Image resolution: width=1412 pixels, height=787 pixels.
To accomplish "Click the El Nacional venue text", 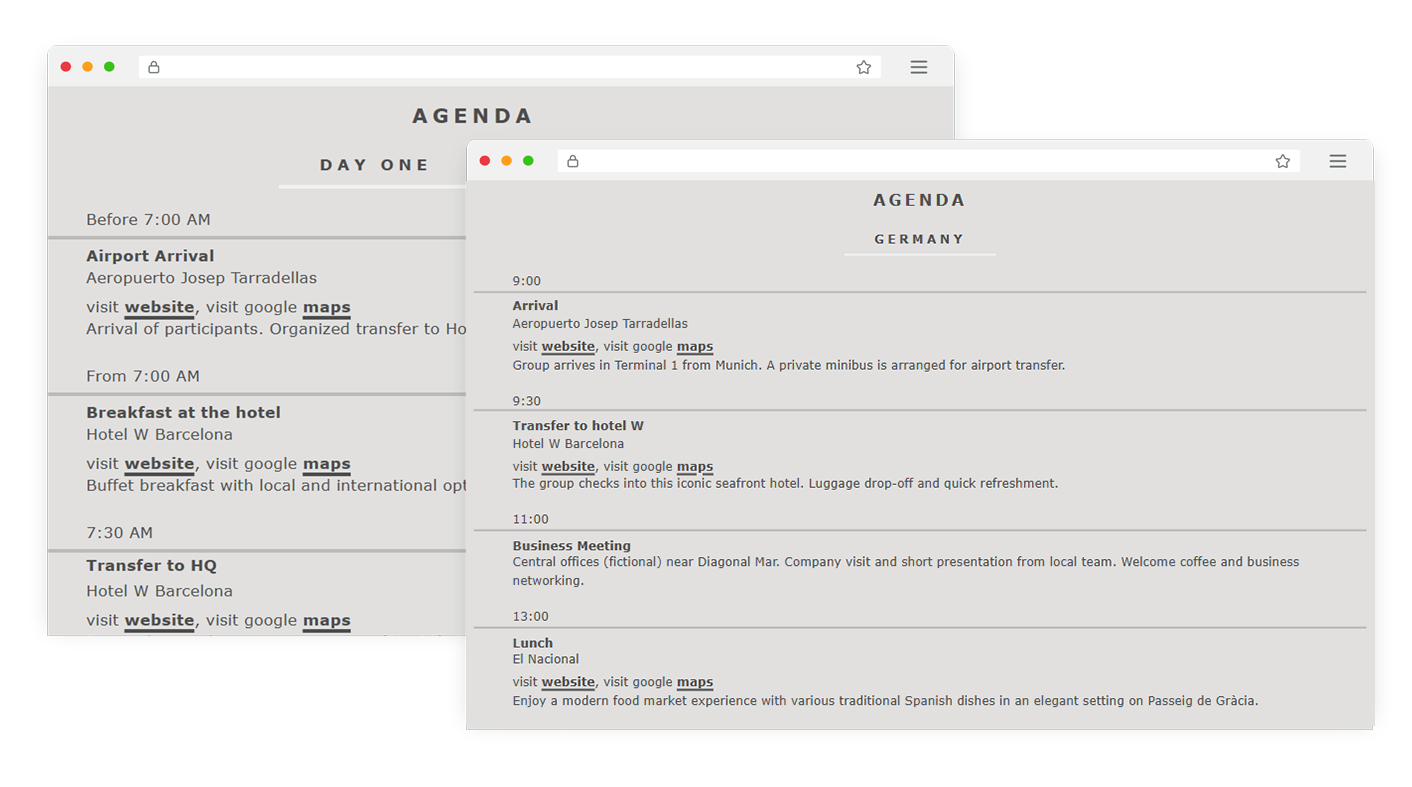I will click(x=546, y=659).
